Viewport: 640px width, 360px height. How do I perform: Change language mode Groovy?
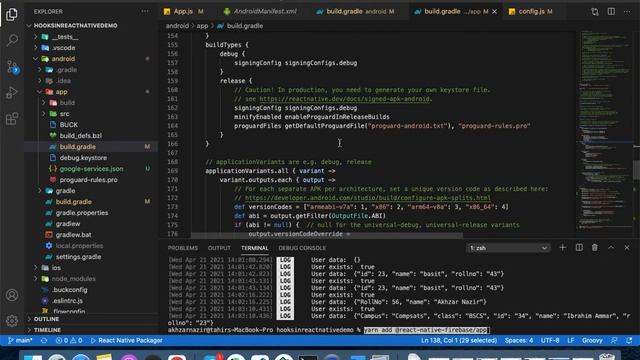[x=592, y=340]
